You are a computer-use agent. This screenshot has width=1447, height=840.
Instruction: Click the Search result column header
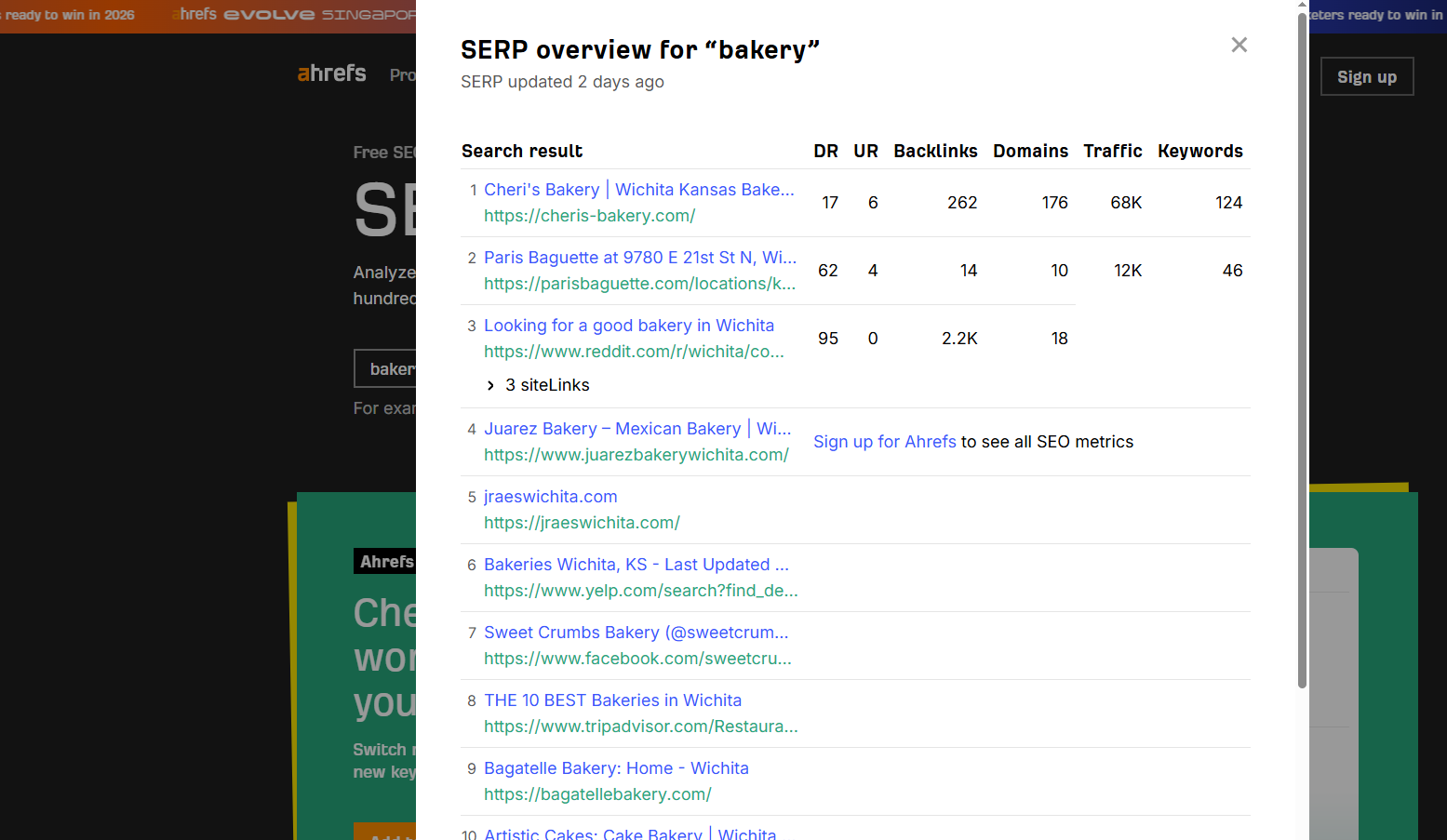[522, 151]
